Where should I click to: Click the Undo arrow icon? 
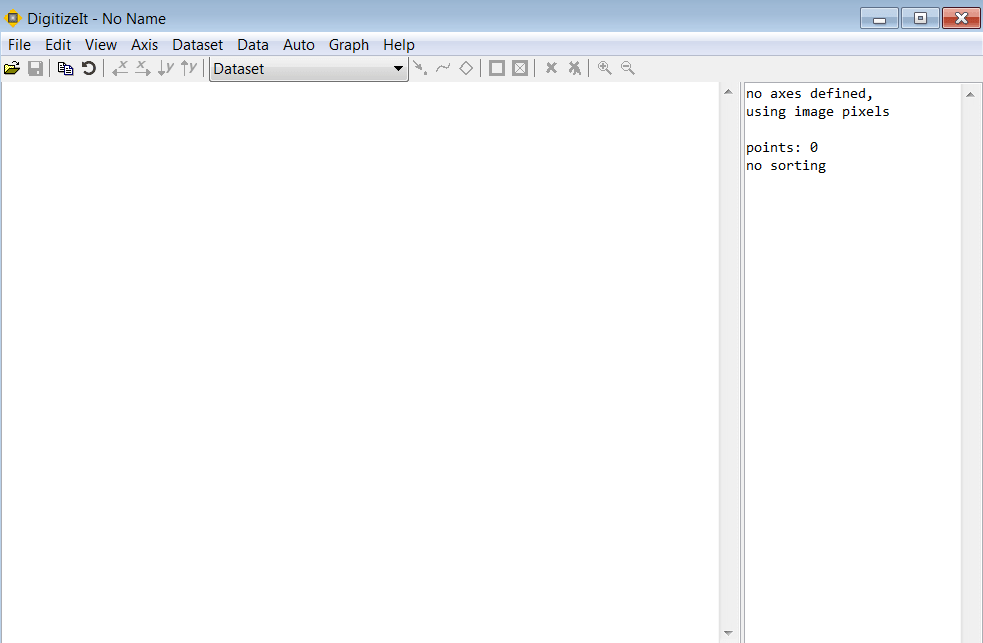pyautogui.click(x=88, y=68)
